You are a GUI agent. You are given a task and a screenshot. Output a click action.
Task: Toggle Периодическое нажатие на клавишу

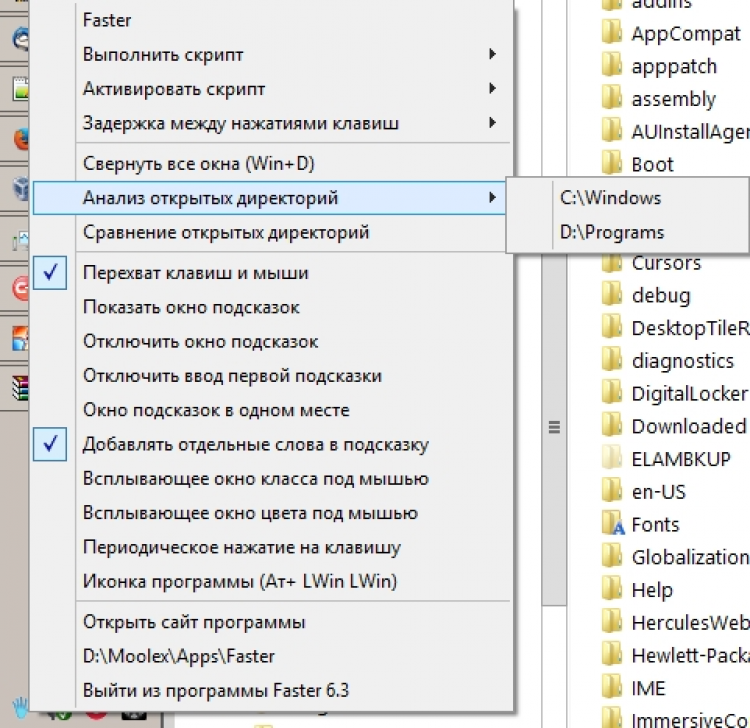[x=271, y=548]
